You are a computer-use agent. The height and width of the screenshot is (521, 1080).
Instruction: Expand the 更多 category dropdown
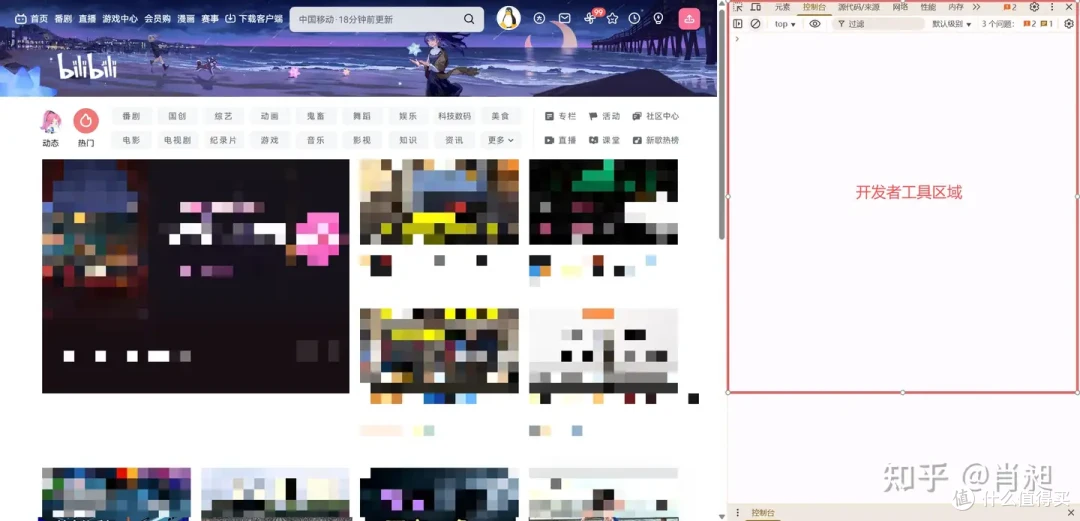pyautogui.click(x=501, y=140)
